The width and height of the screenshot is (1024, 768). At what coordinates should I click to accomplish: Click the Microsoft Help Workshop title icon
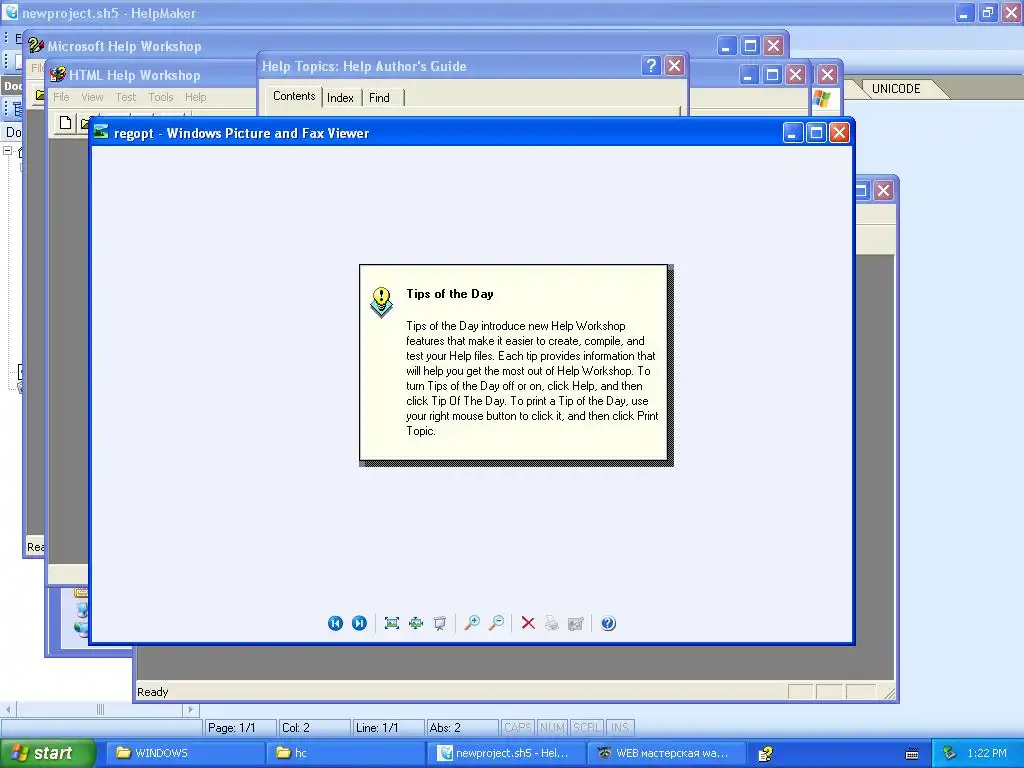36,46
